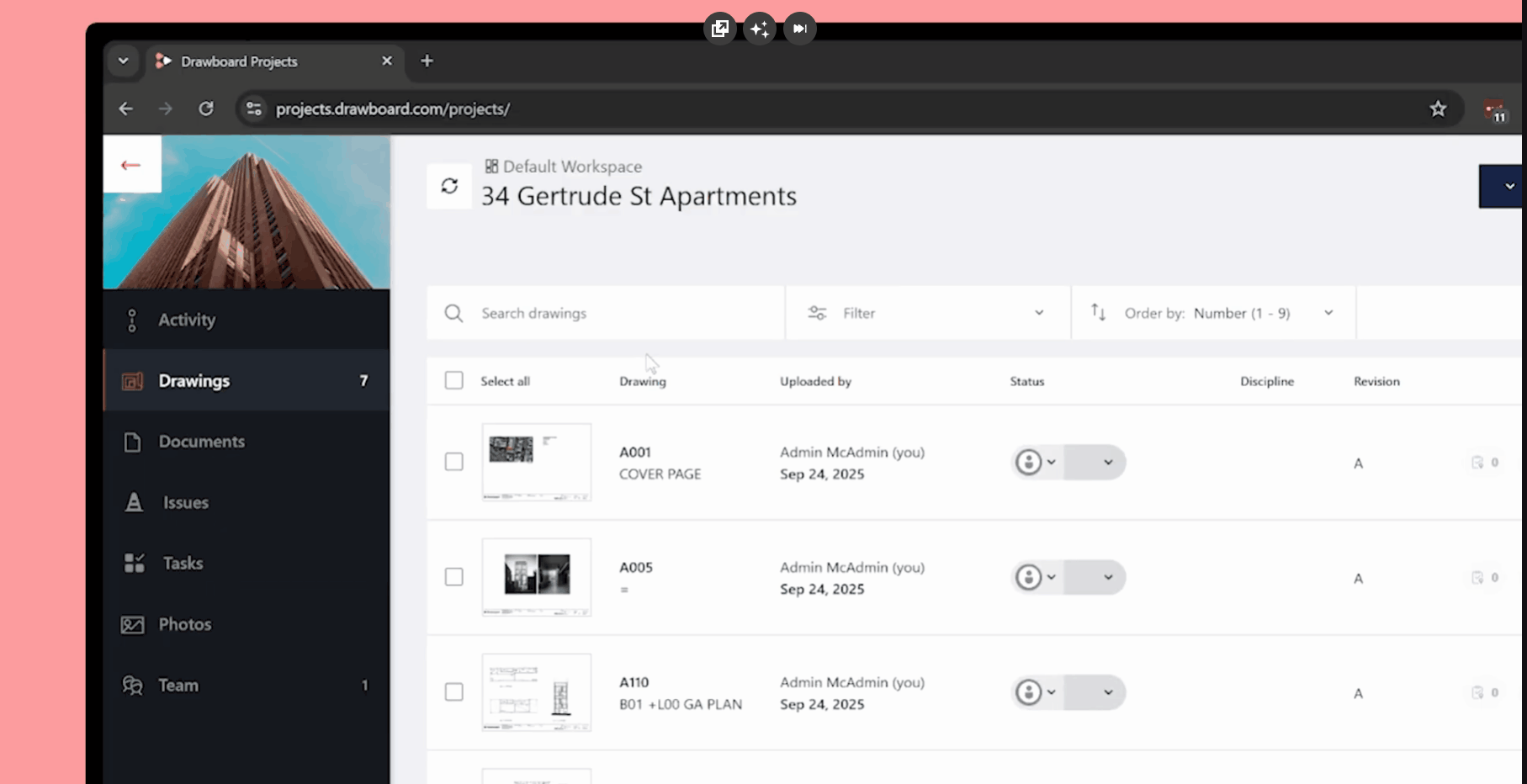Click the Drawings blueprint icon
The height and width of the screenshot is (784, 1527).
coord(132,381)
